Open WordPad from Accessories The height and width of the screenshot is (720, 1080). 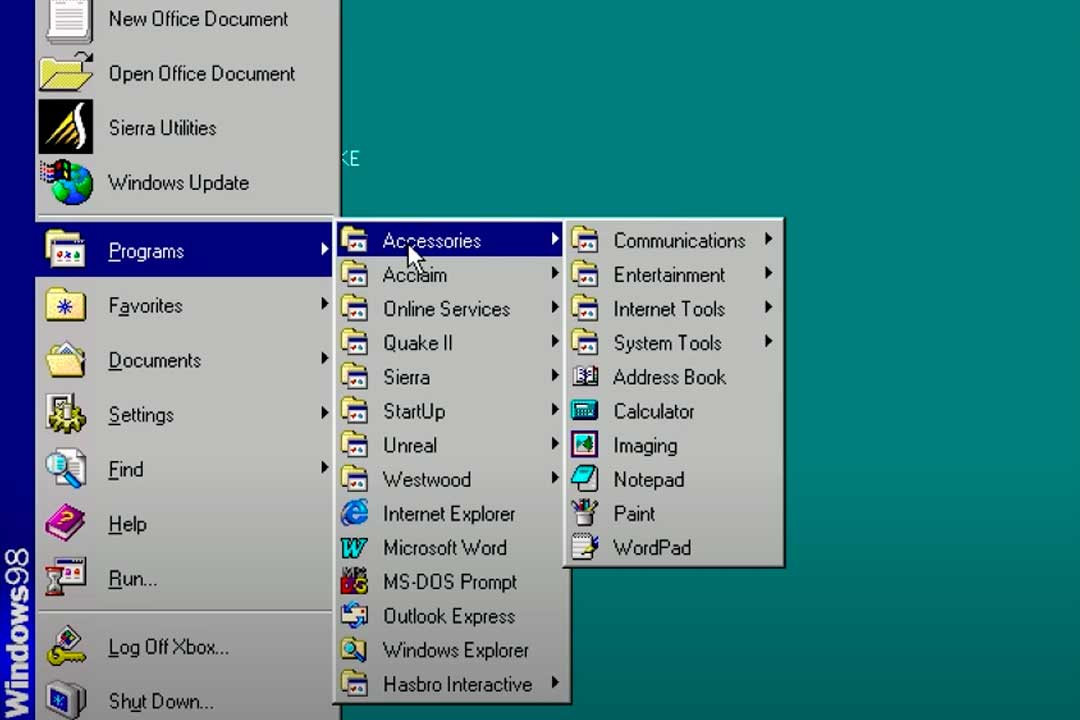click(x=674, y=548)
